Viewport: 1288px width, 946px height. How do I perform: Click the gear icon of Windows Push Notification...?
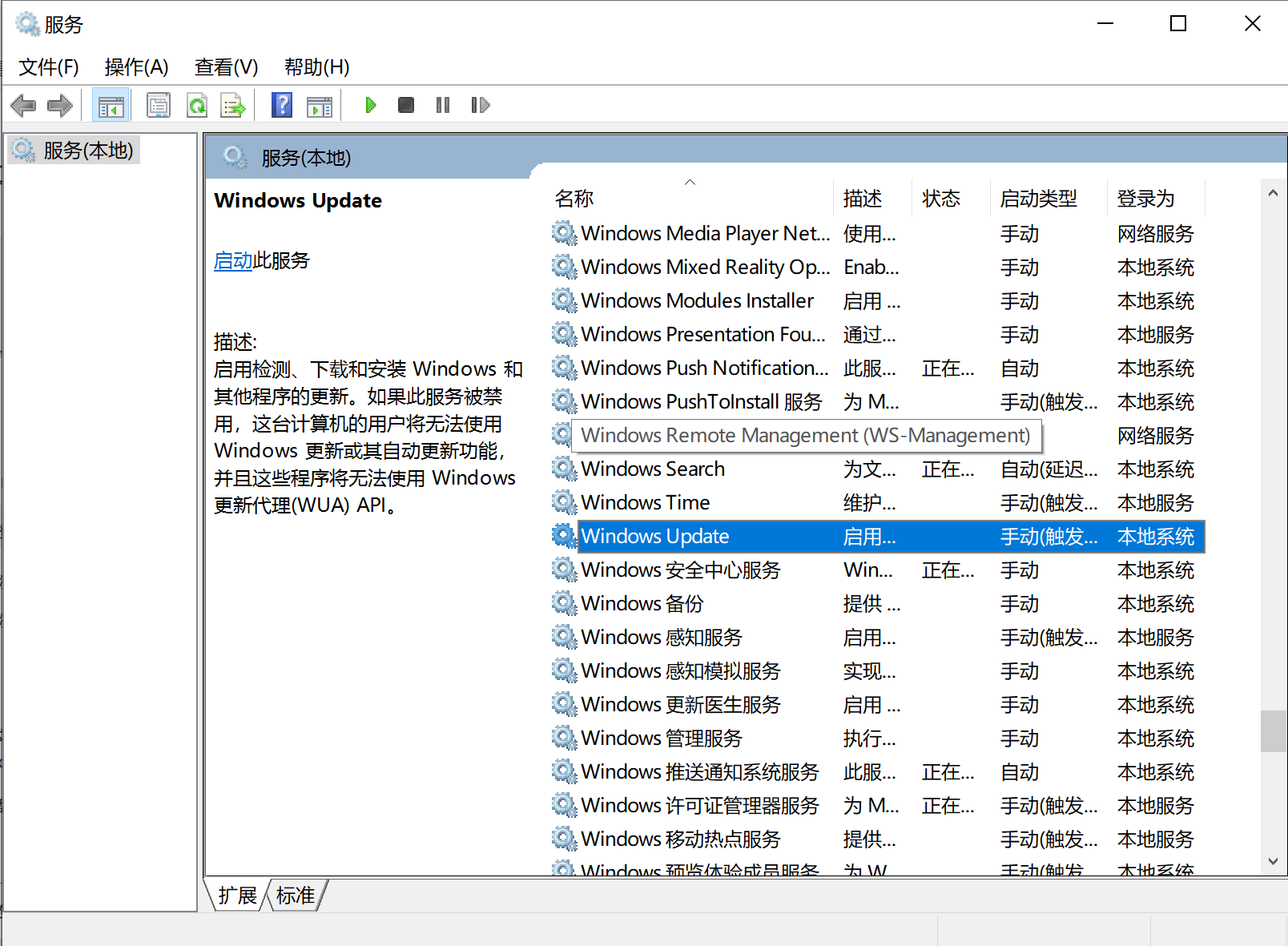click(565, 368)
